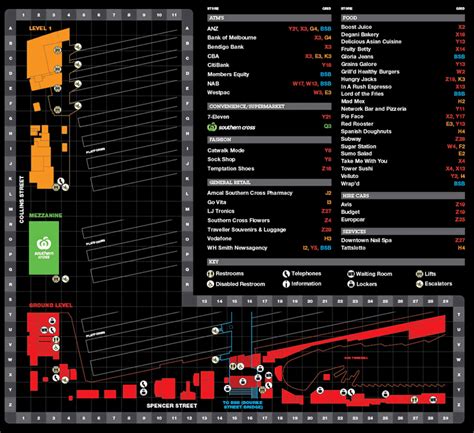
Task: Select the Hungry Jacks listing
Action: tap(403, 79)
